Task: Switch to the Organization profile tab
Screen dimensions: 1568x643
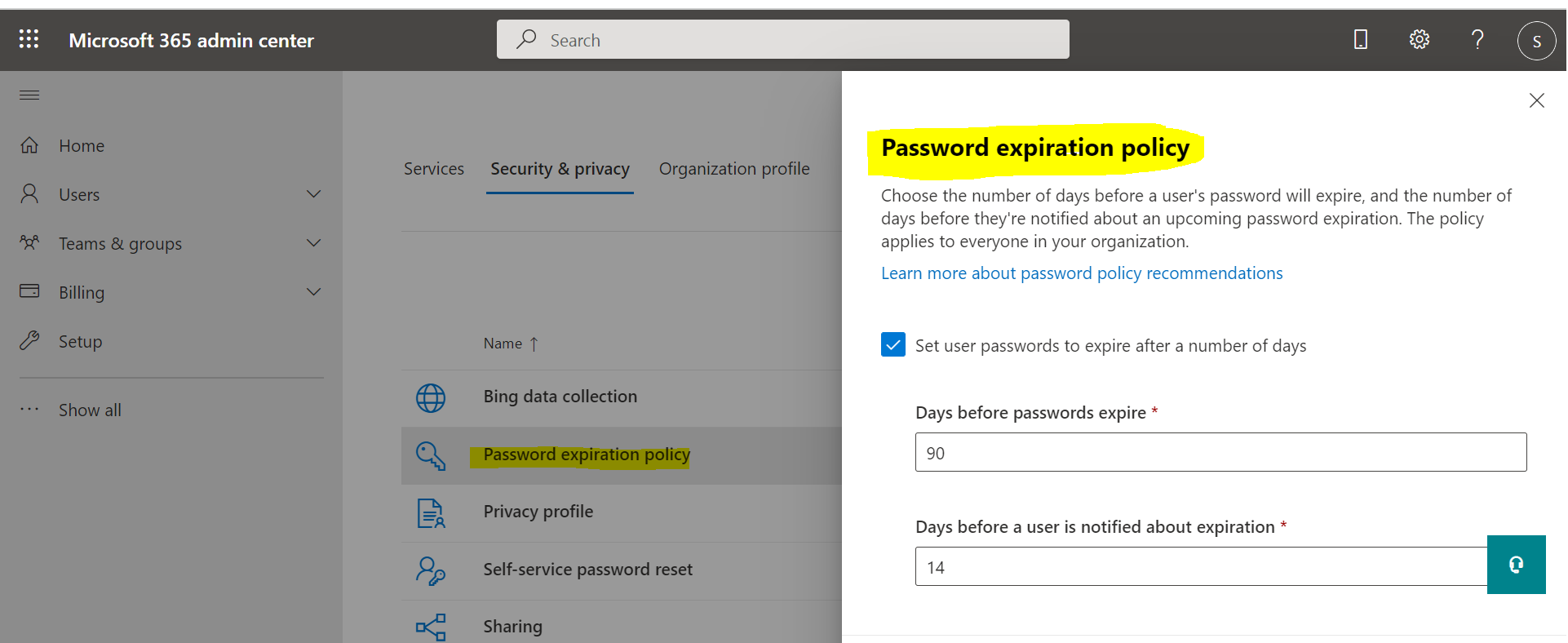Action: 734,169
